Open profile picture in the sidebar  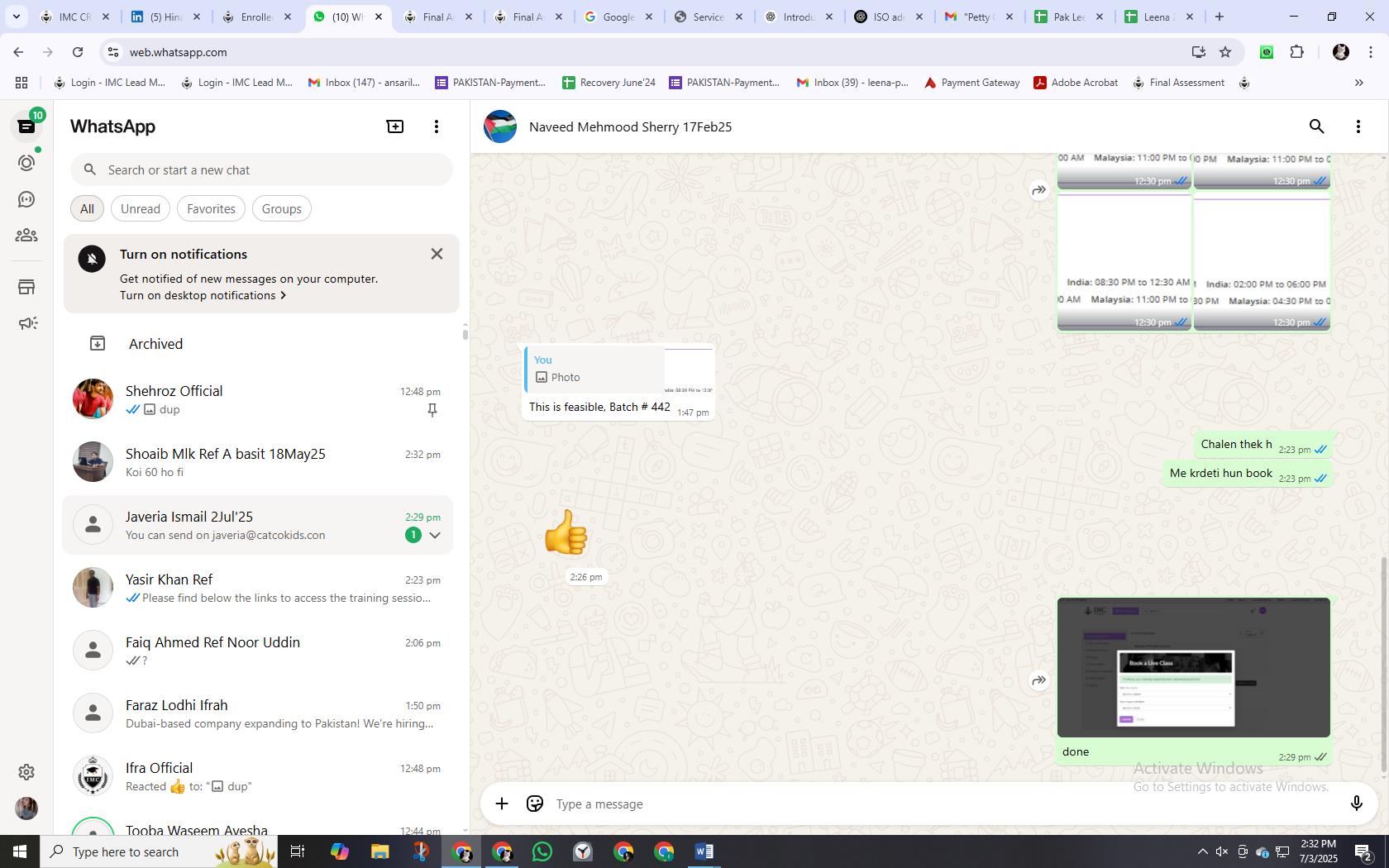coord(26,808)
